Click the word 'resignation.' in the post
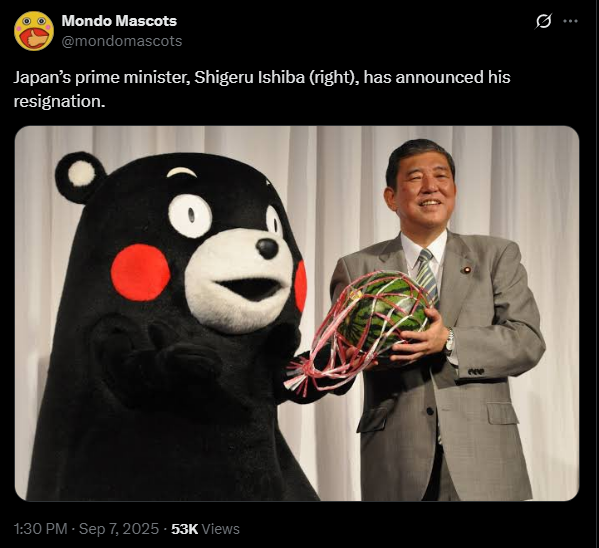 (59, 102)
